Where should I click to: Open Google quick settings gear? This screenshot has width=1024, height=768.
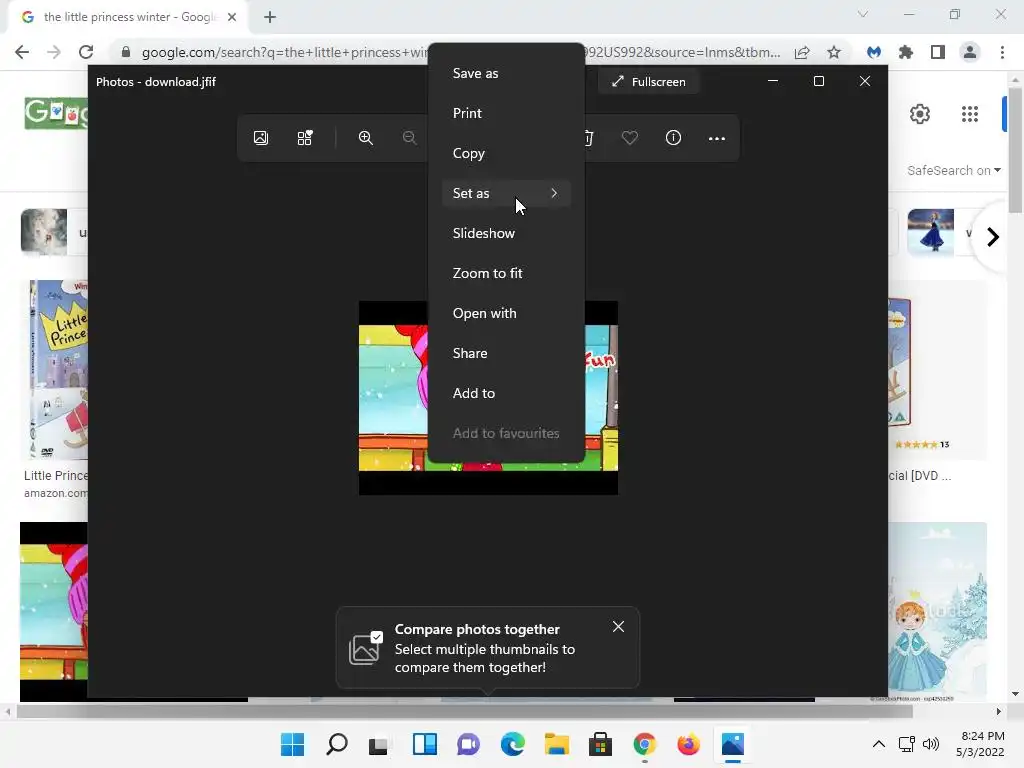pyautogui.click(x=920, y=114)
